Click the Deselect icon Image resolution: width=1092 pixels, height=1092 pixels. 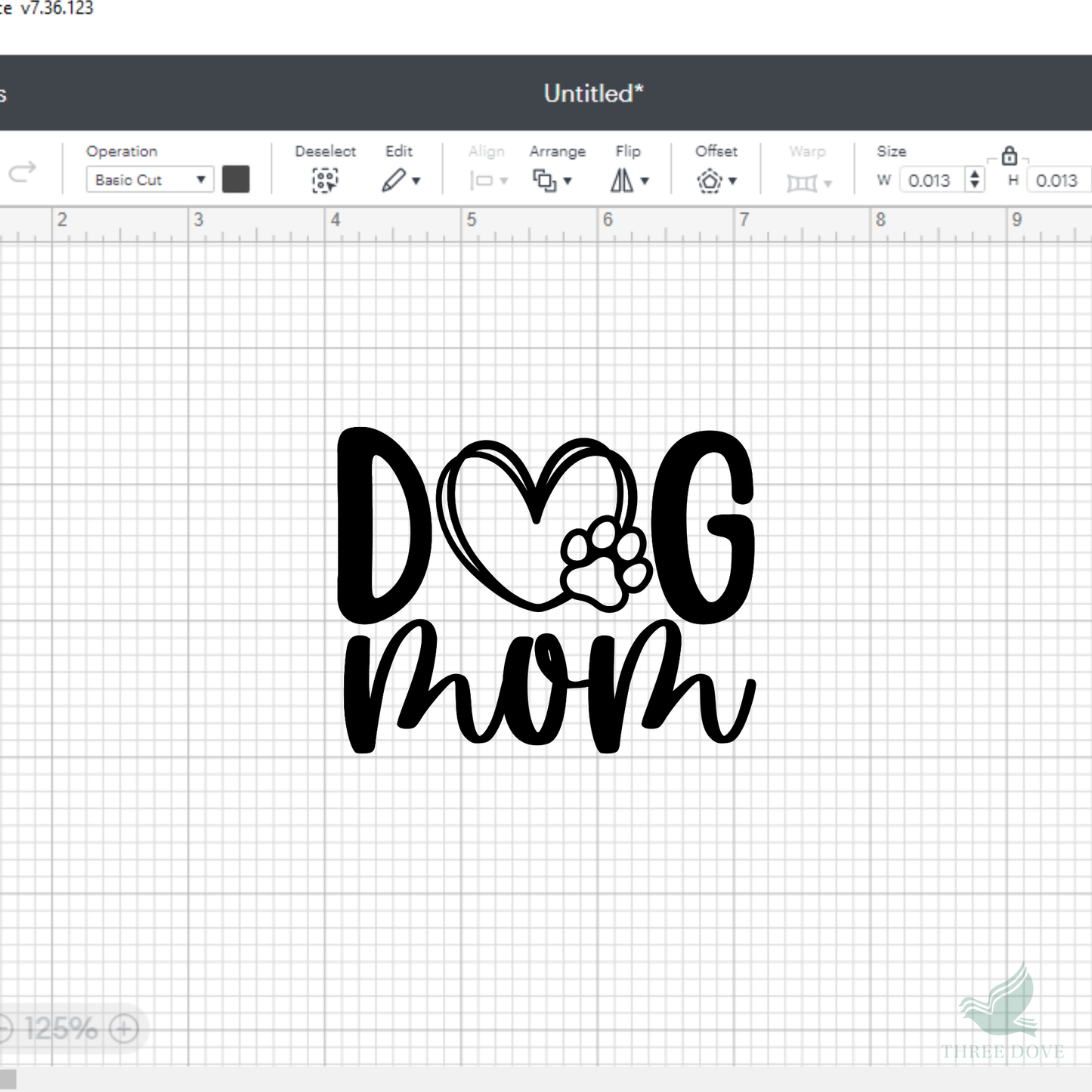click(325, 180)
